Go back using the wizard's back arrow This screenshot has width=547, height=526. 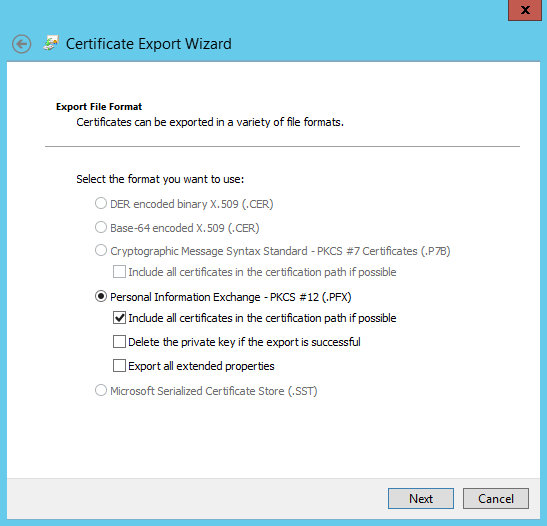[x=21, y=44]
